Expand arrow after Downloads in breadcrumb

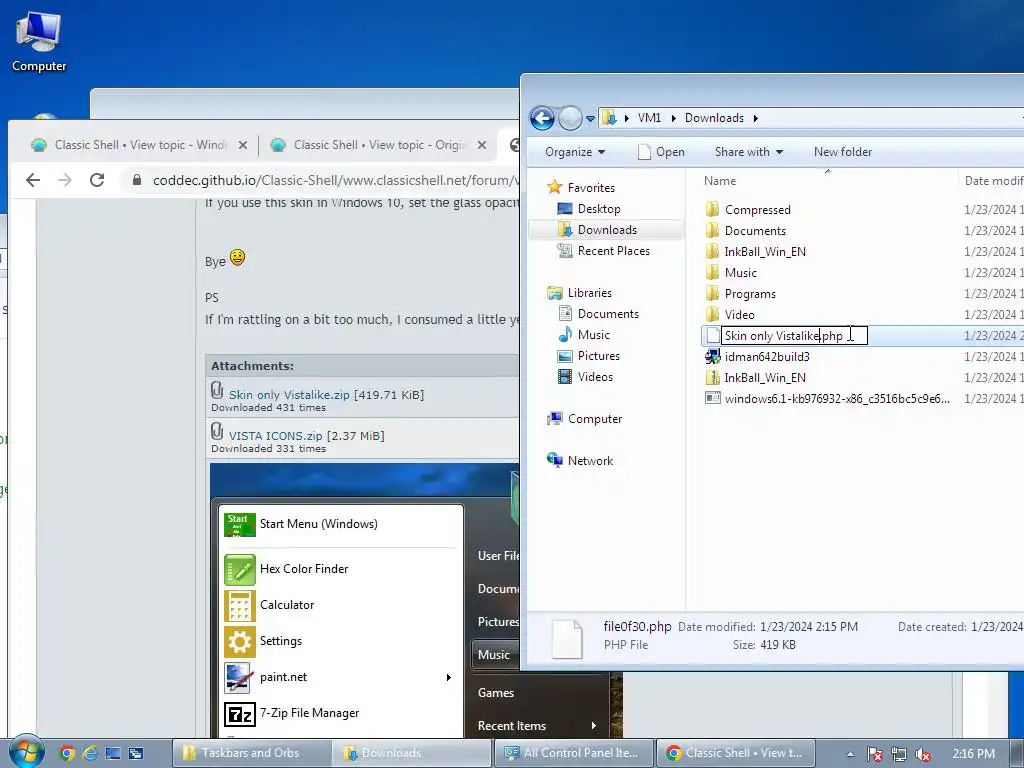click(756, 118)
